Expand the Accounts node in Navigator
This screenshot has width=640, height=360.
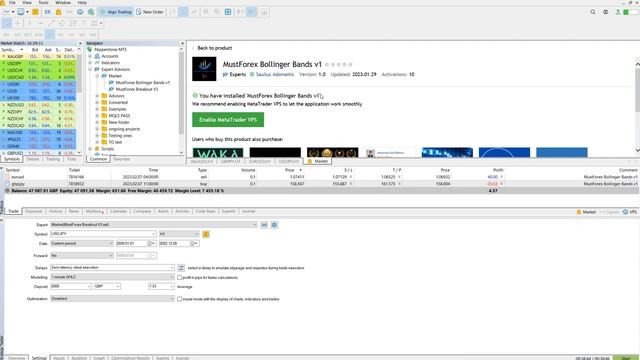coord(90,56)
